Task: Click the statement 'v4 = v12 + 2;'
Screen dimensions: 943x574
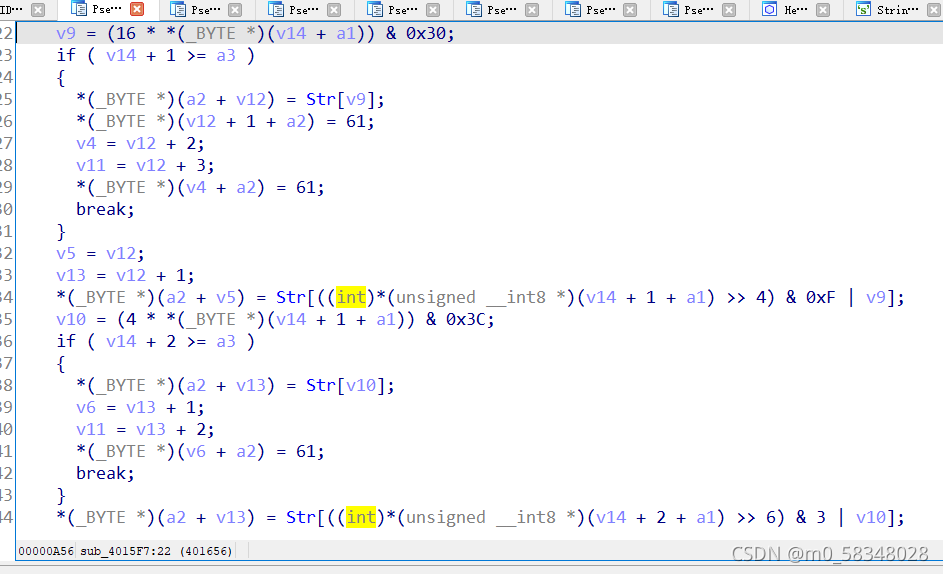Action: coord(140,144)
